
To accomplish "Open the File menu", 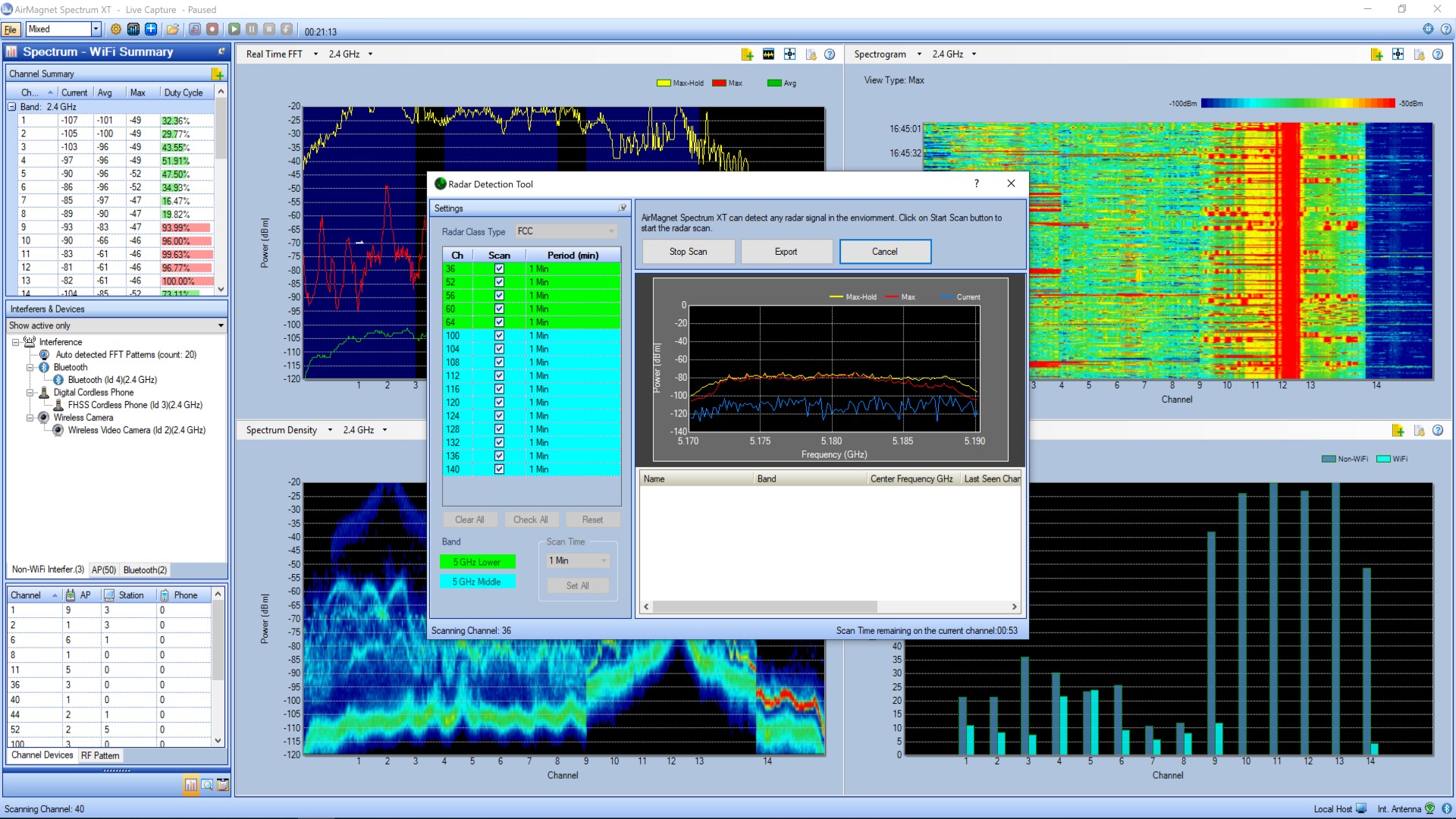I will pos(11,29).
